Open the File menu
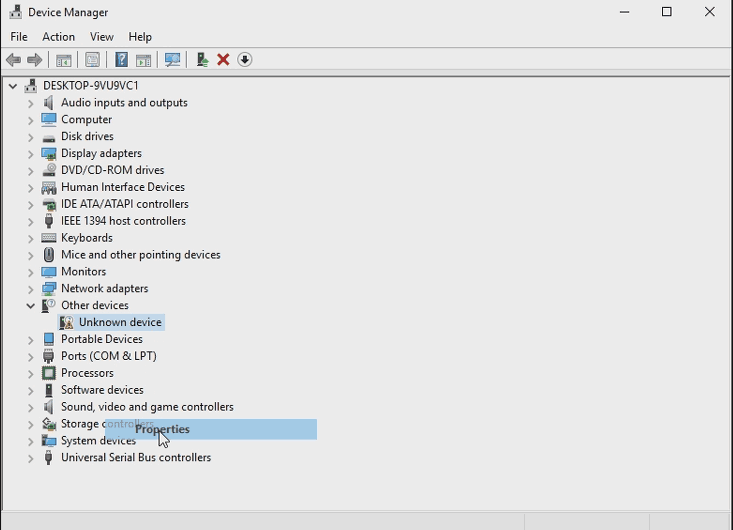 (x=19, y=36)
